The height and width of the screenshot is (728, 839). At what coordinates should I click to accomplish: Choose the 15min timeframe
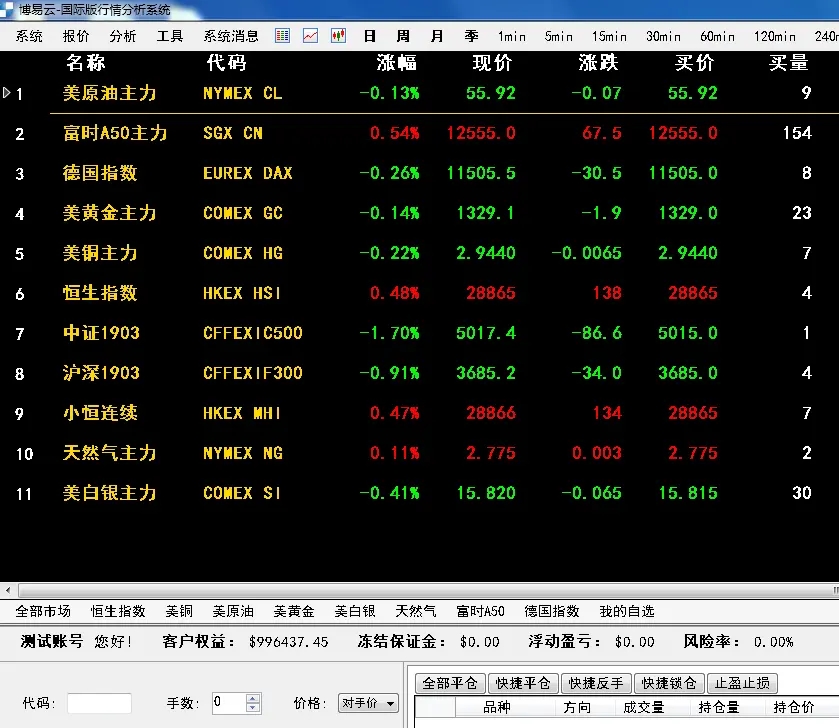coord(609,36)
